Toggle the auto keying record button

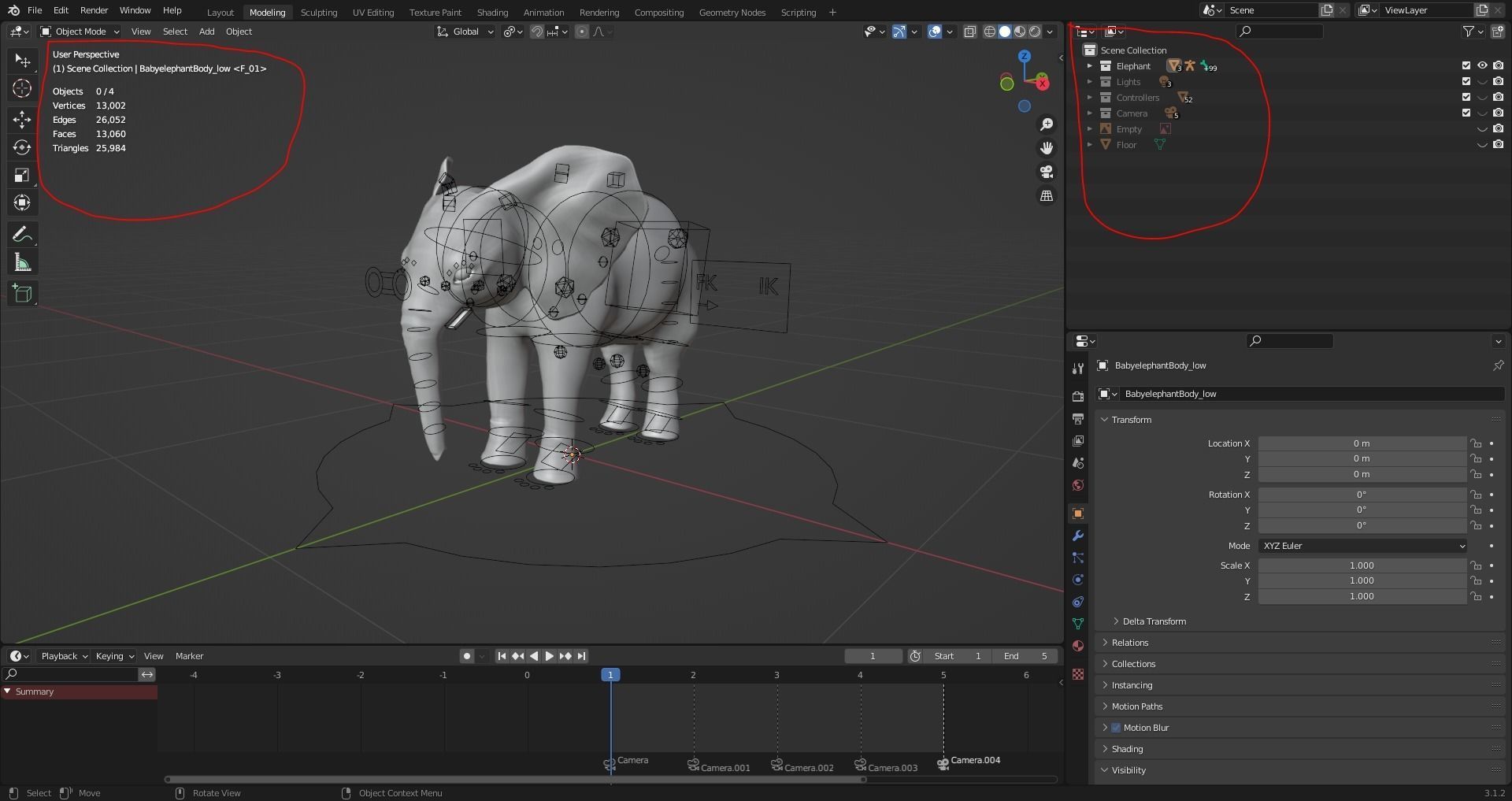coord(467,656)
